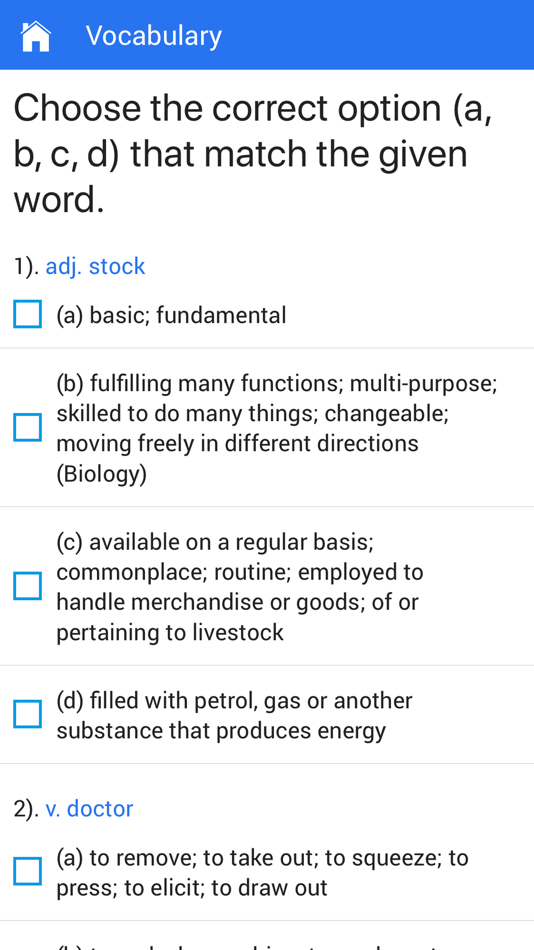
Task: Select the multi-purpose definition text of option (b)
Action: pos(277,428)
